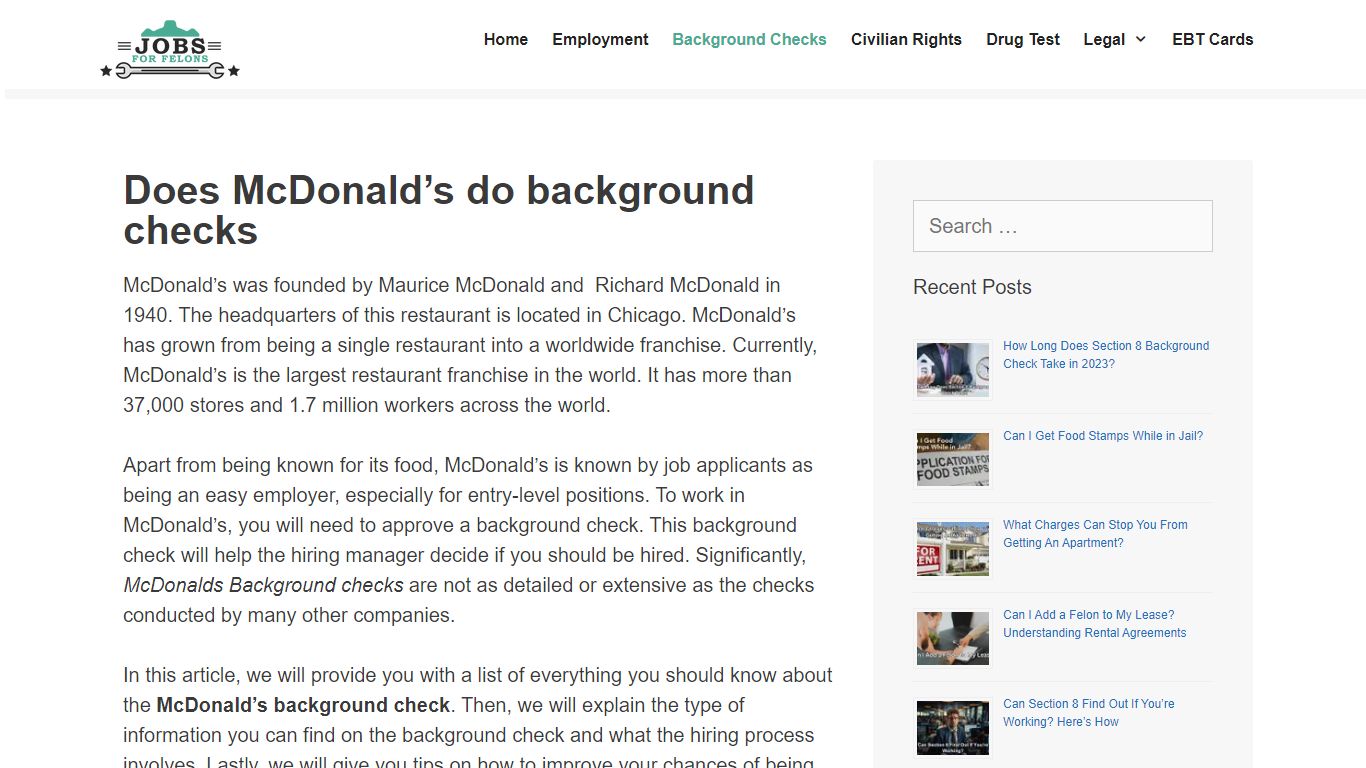The height and width of the screenshot is (768, 1366).
Task: Click the Food Stamps application thumbnail
Action: point(953,459)
